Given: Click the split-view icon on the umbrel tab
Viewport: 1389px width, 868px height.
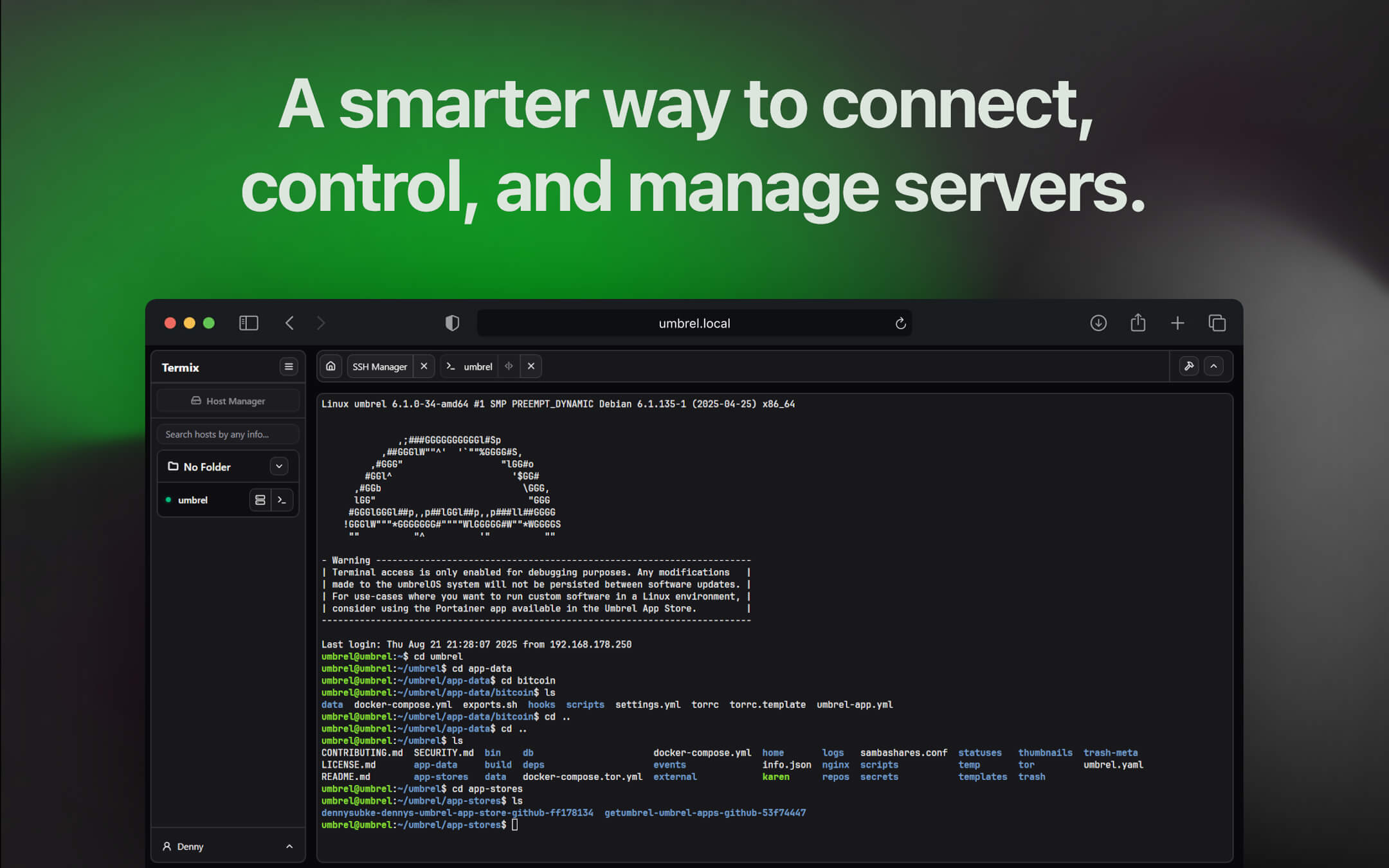Looking at the screenshot, I should coord(508,366).
